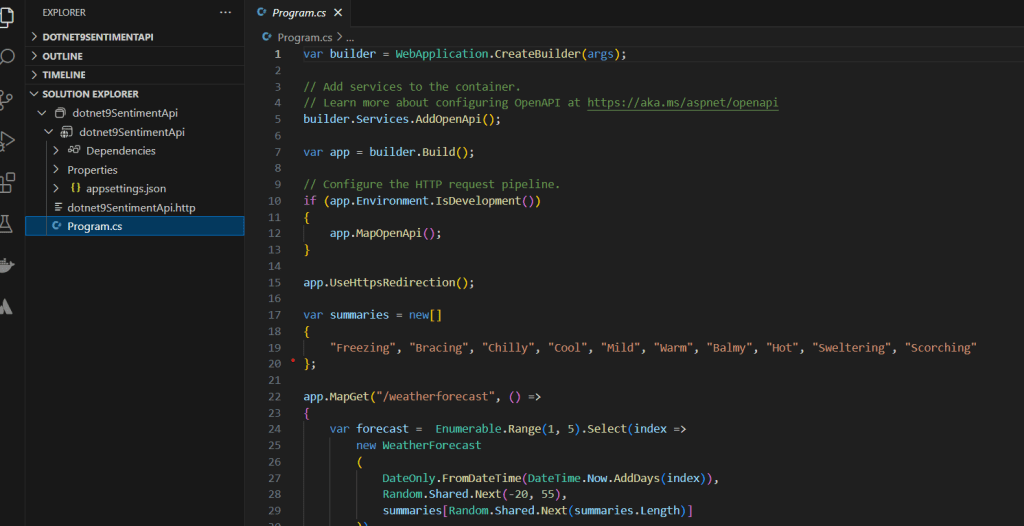Toggle breakpoint dot on line 20
Viewport: 1024px width, 526px height.
coord(293,360)
